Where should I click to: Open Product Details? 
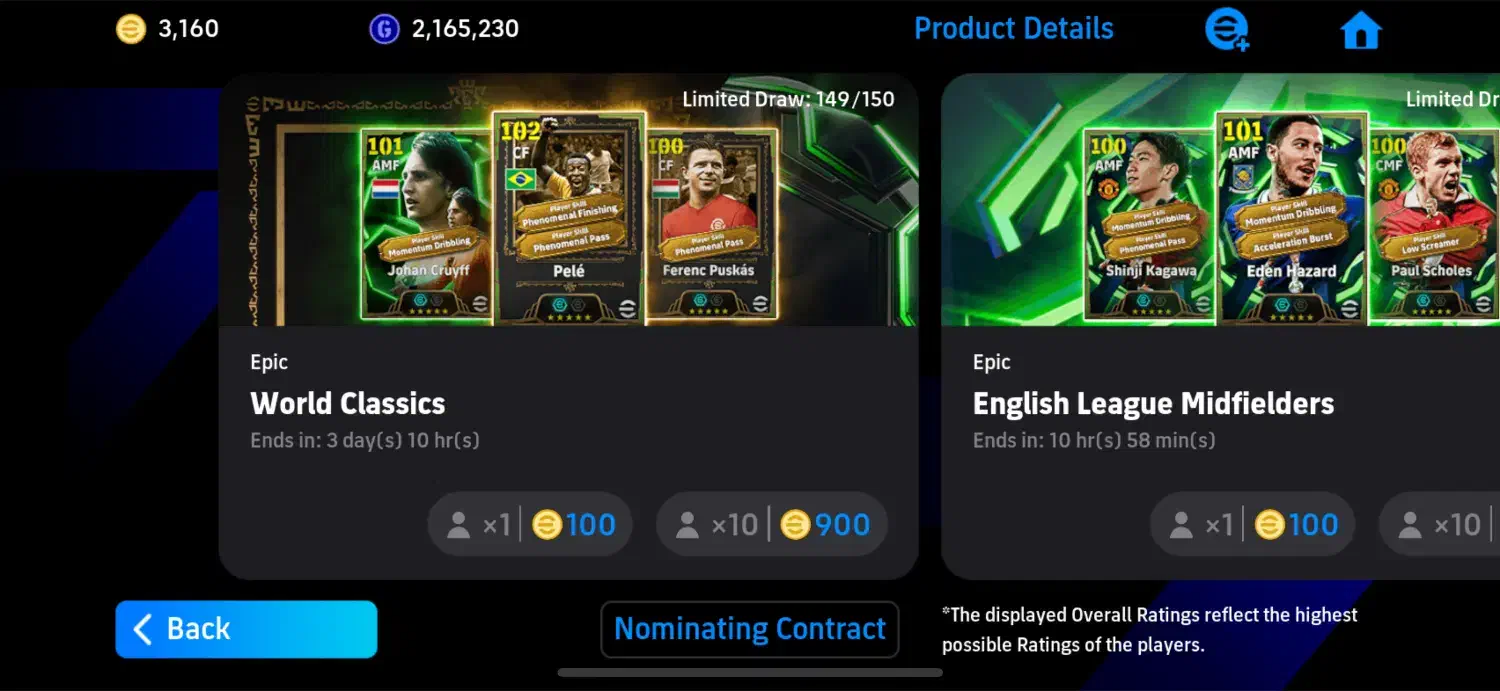pos(1013,29)
